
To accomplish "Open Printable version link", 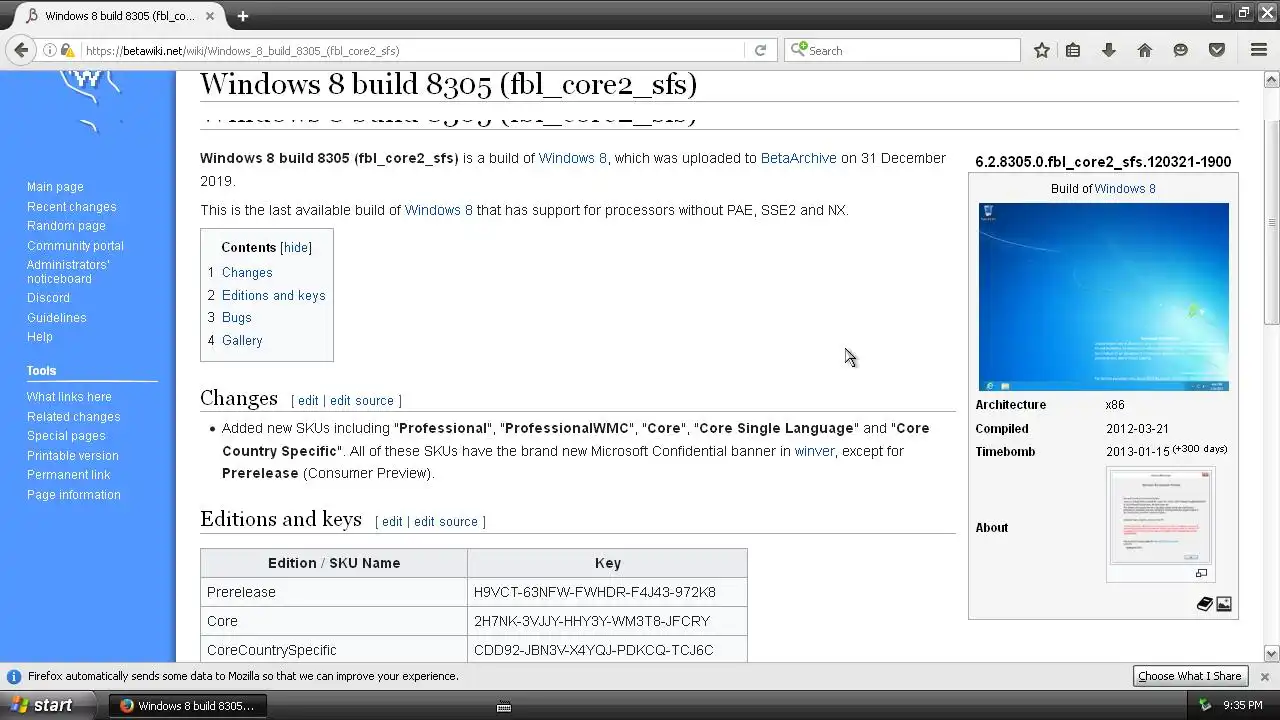I will (72, 456).
